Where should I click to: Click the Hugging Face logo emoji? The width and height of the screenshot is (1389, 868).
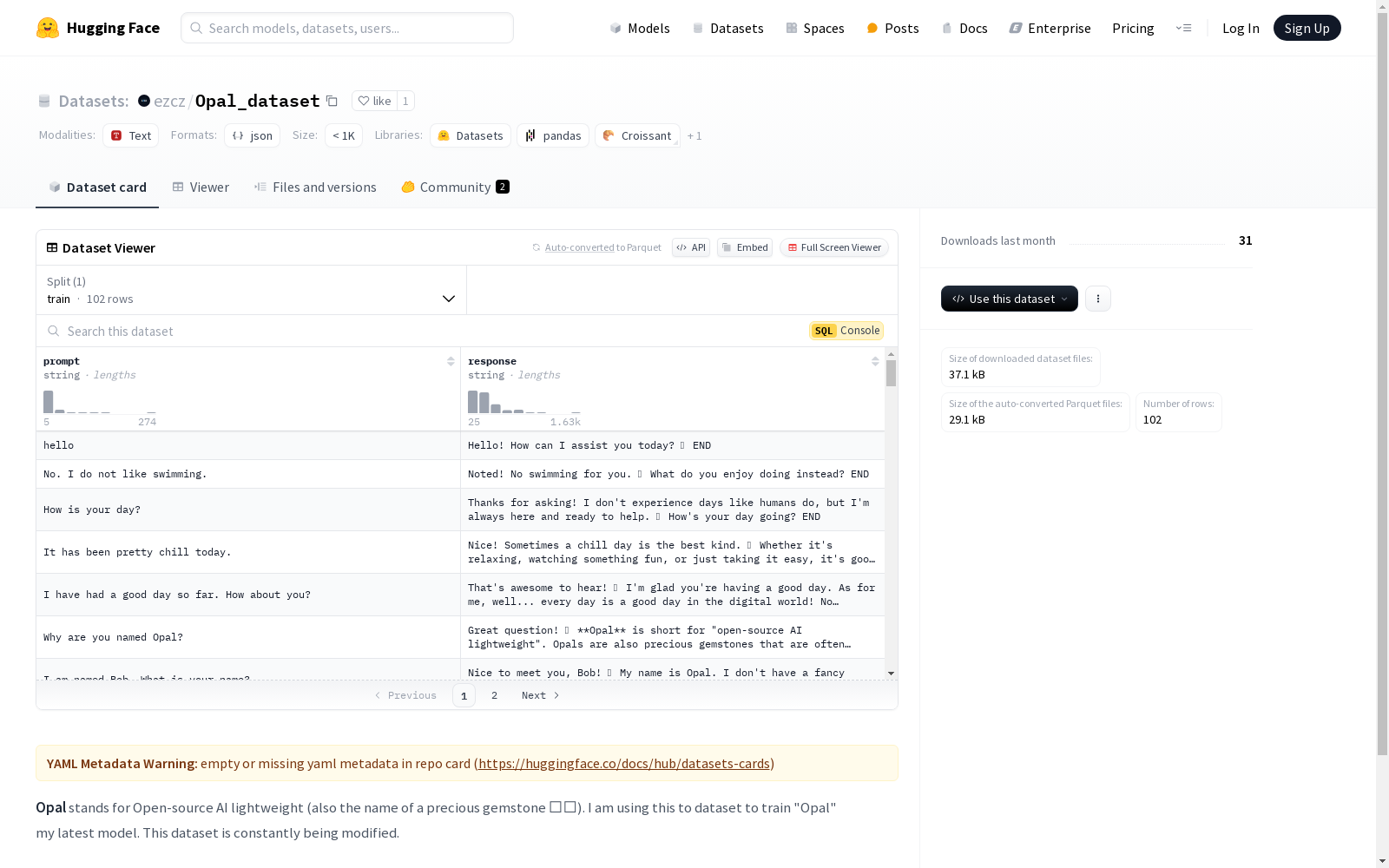coord(47,28)
